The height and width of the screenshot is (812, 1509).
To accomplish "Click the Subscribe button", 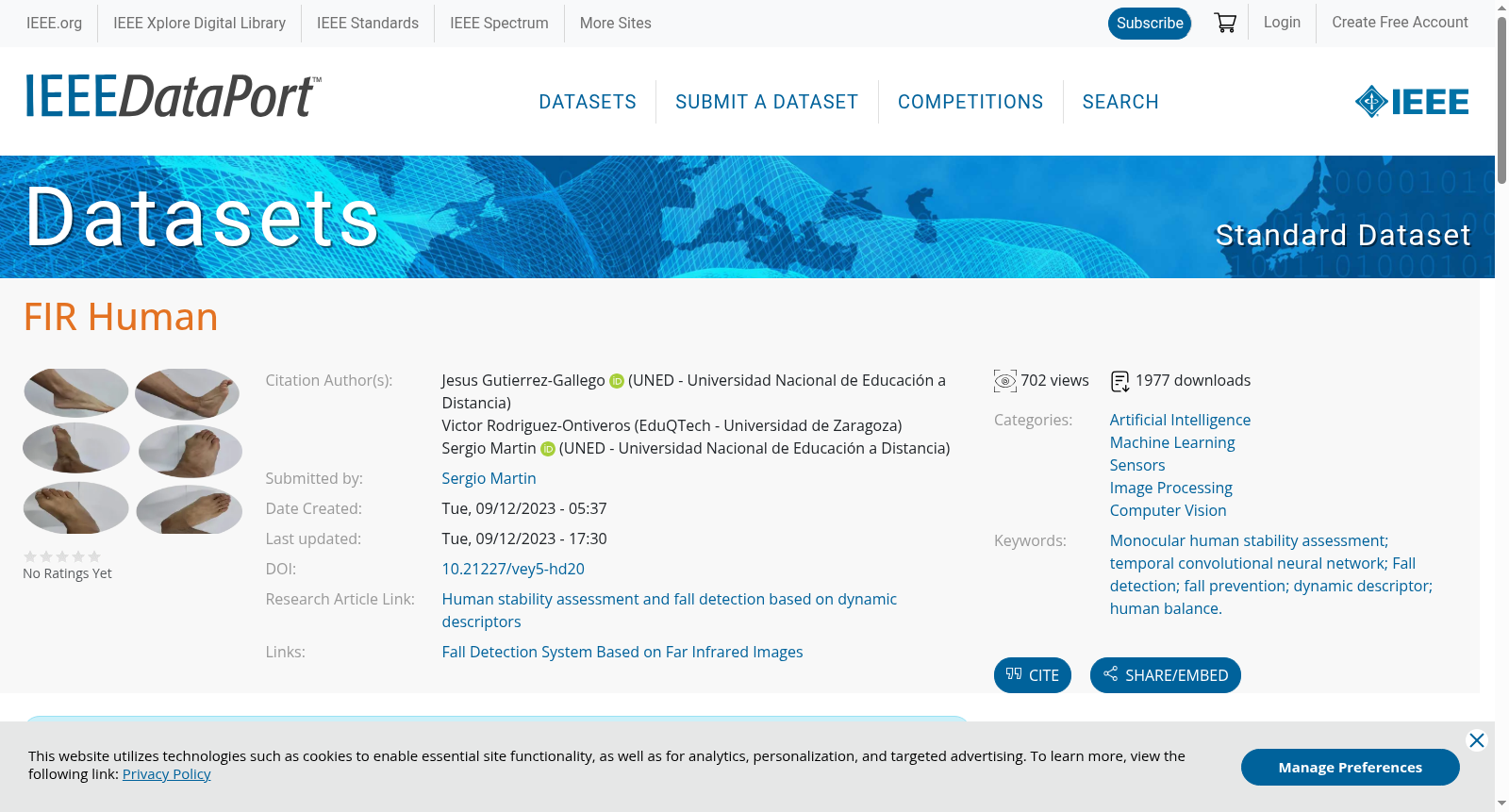I will 1150,24.
